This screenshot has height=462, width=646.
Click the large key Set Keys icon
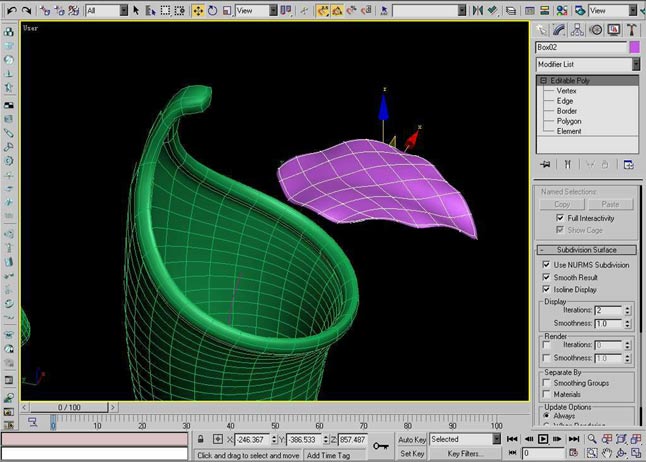click(x=381, y=446)
